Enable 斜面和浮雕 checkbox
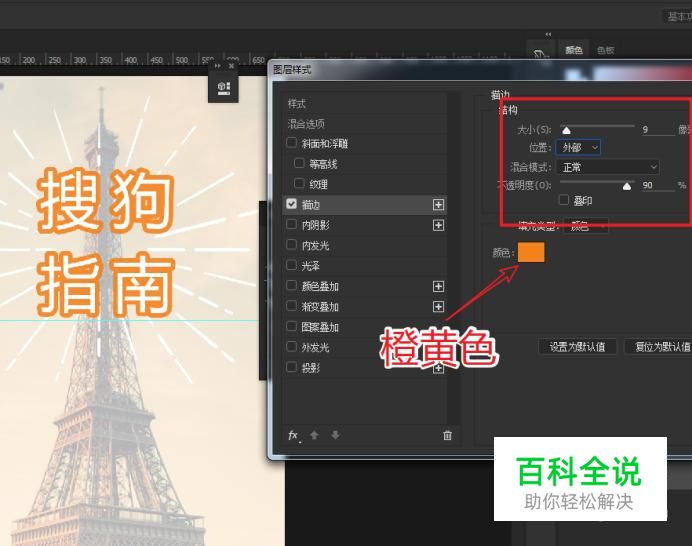Image resolution: width=692 pixels, height=546 pixels. (x=291, y=143)
